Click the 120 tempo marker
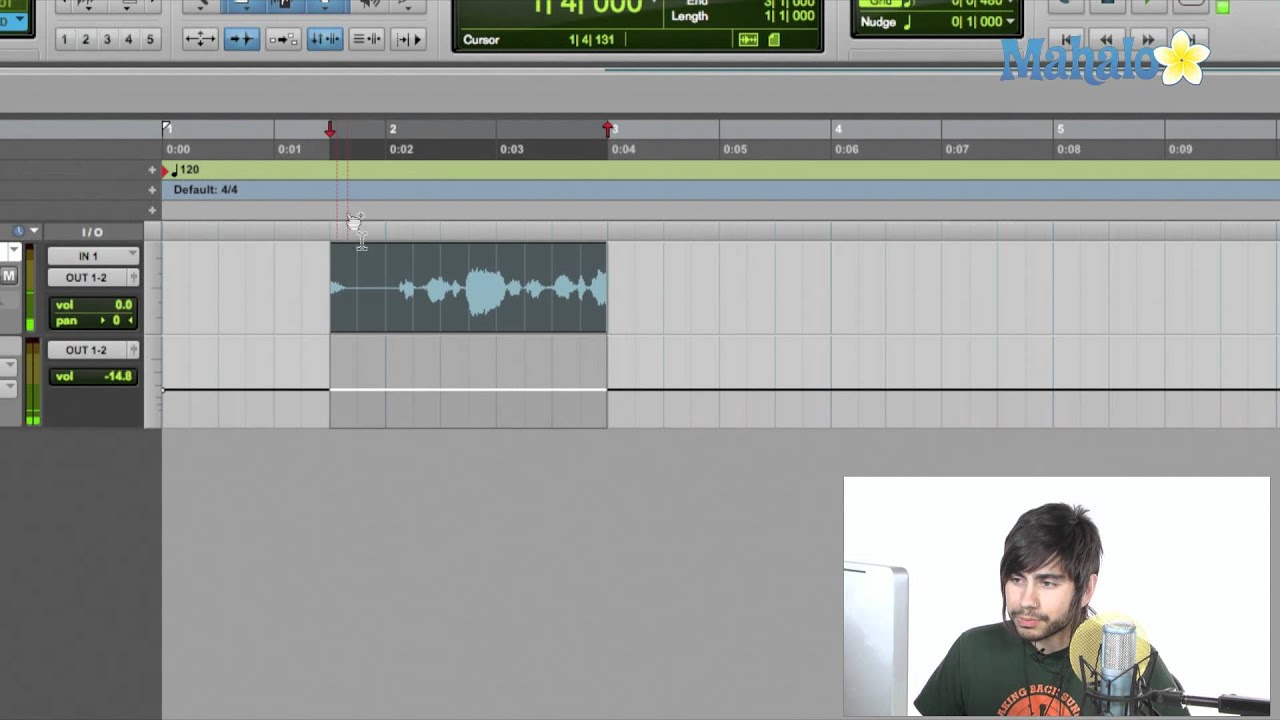This screenshot has width=1280, height=720. click(x=186, y=170)
